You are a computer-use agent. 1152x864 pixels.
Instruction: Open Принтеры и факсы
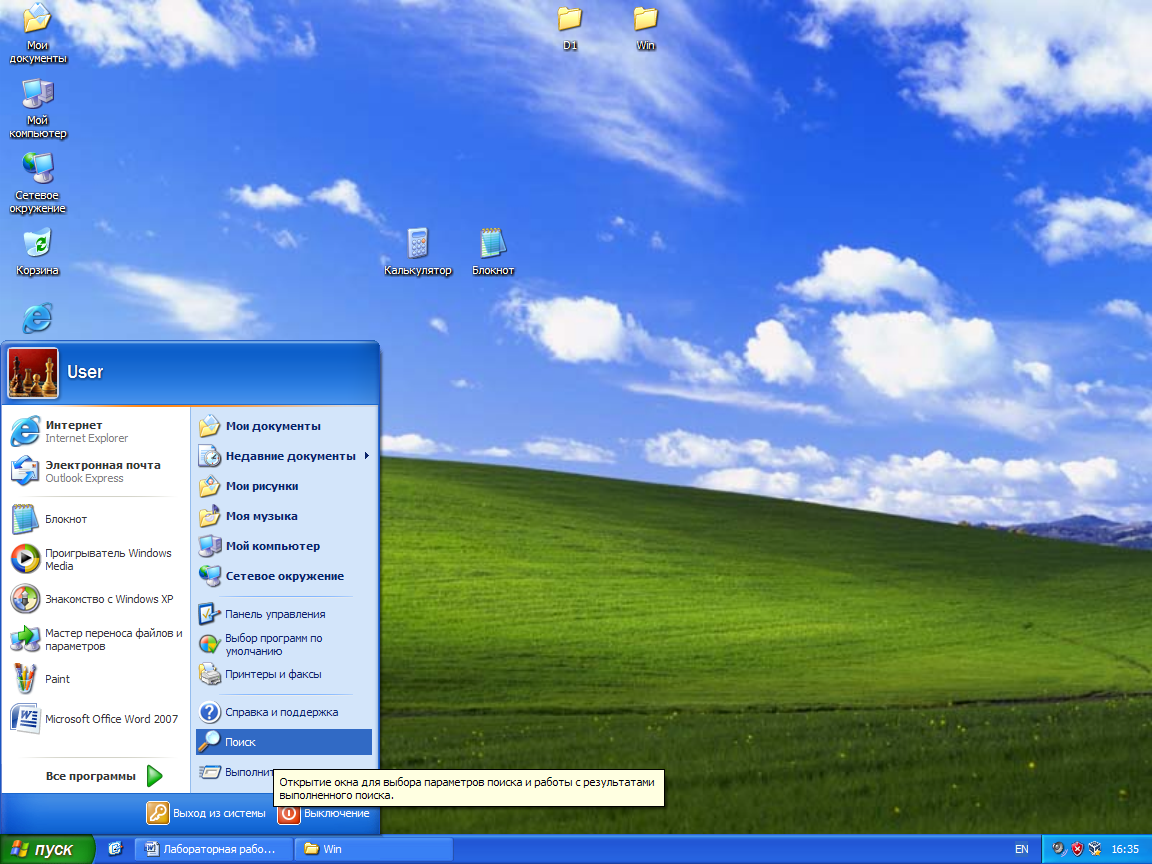[284, 674]
